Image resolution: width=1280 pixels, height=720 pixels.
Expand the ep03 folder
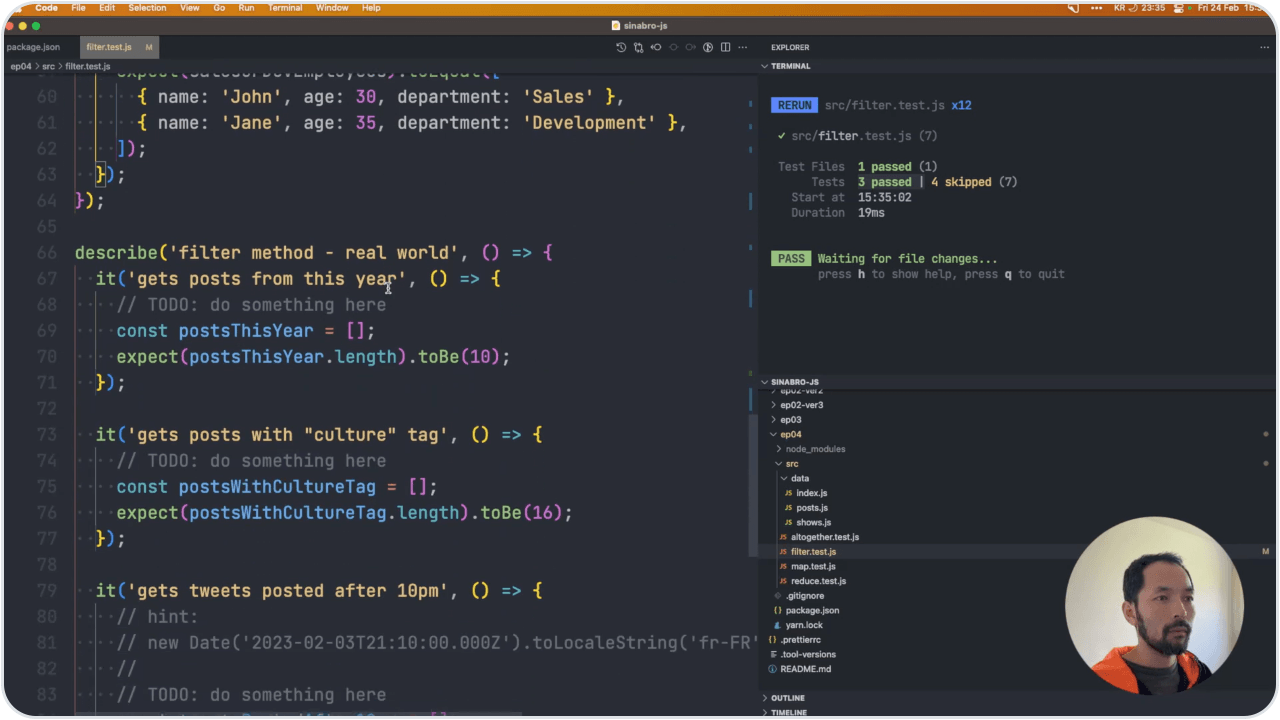(773, 420)
